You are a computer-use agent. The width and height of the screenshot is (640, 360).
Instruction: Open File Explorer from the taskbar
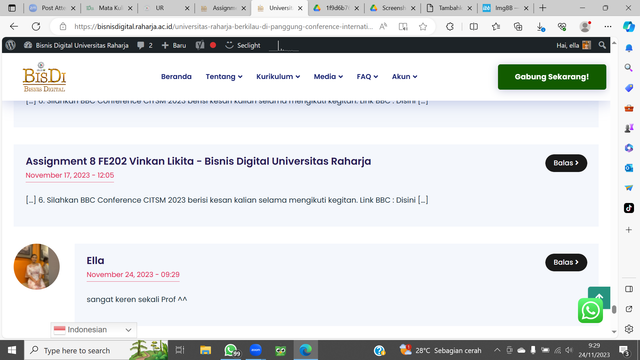click(205, 350)
